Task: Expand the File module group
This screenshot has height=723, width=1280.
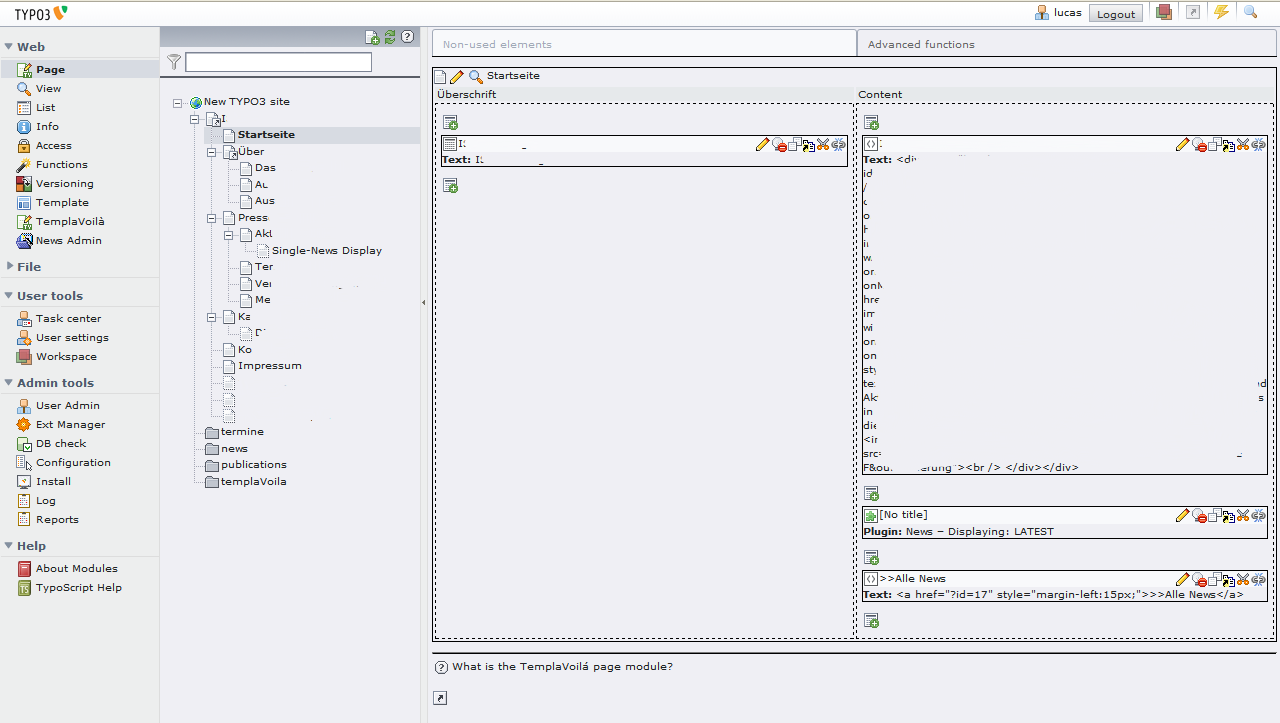Action: [x=9, y=267]
